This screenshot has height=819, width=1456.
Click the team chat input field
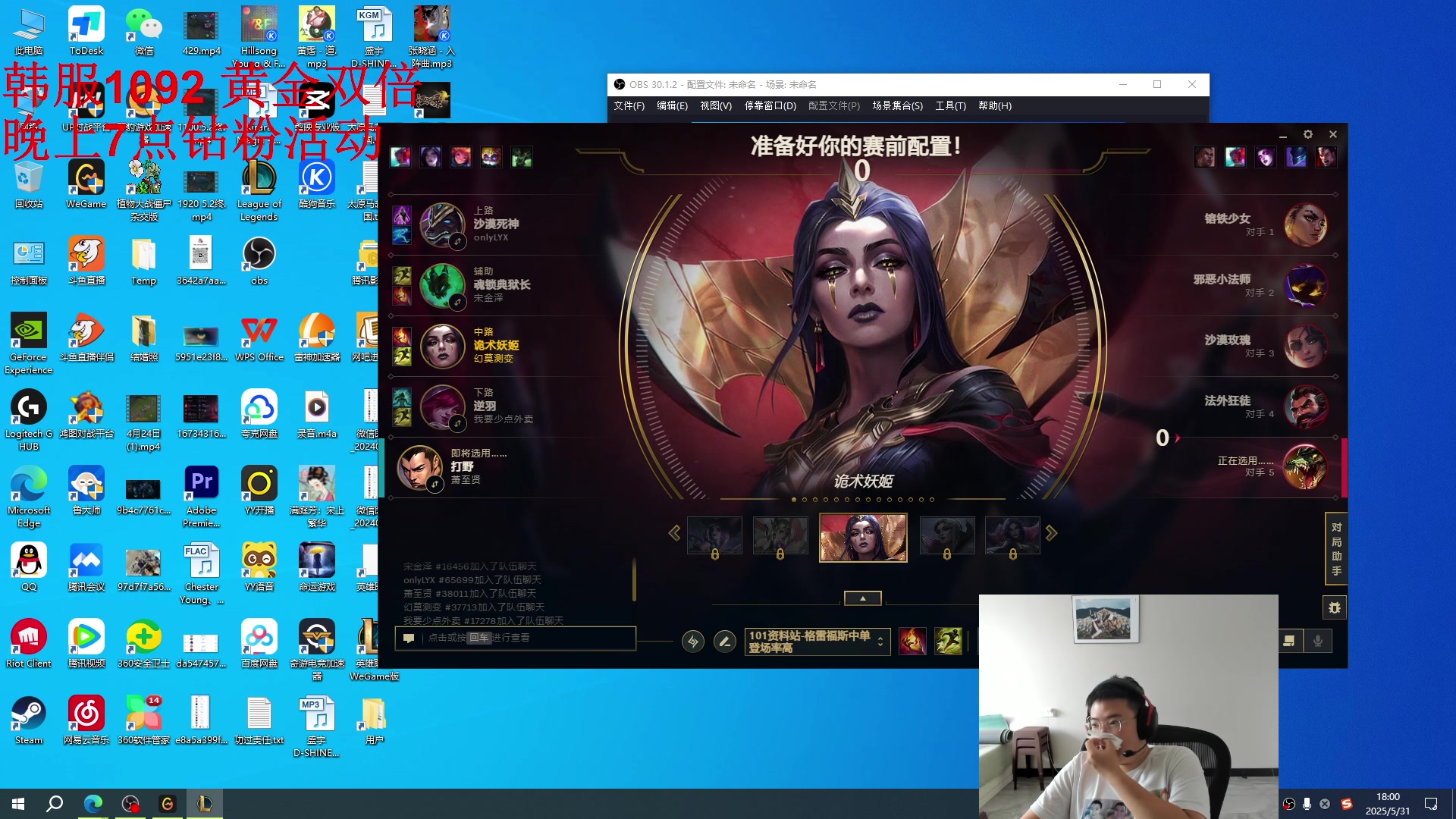pyautogui.click(x=516, y=638)
